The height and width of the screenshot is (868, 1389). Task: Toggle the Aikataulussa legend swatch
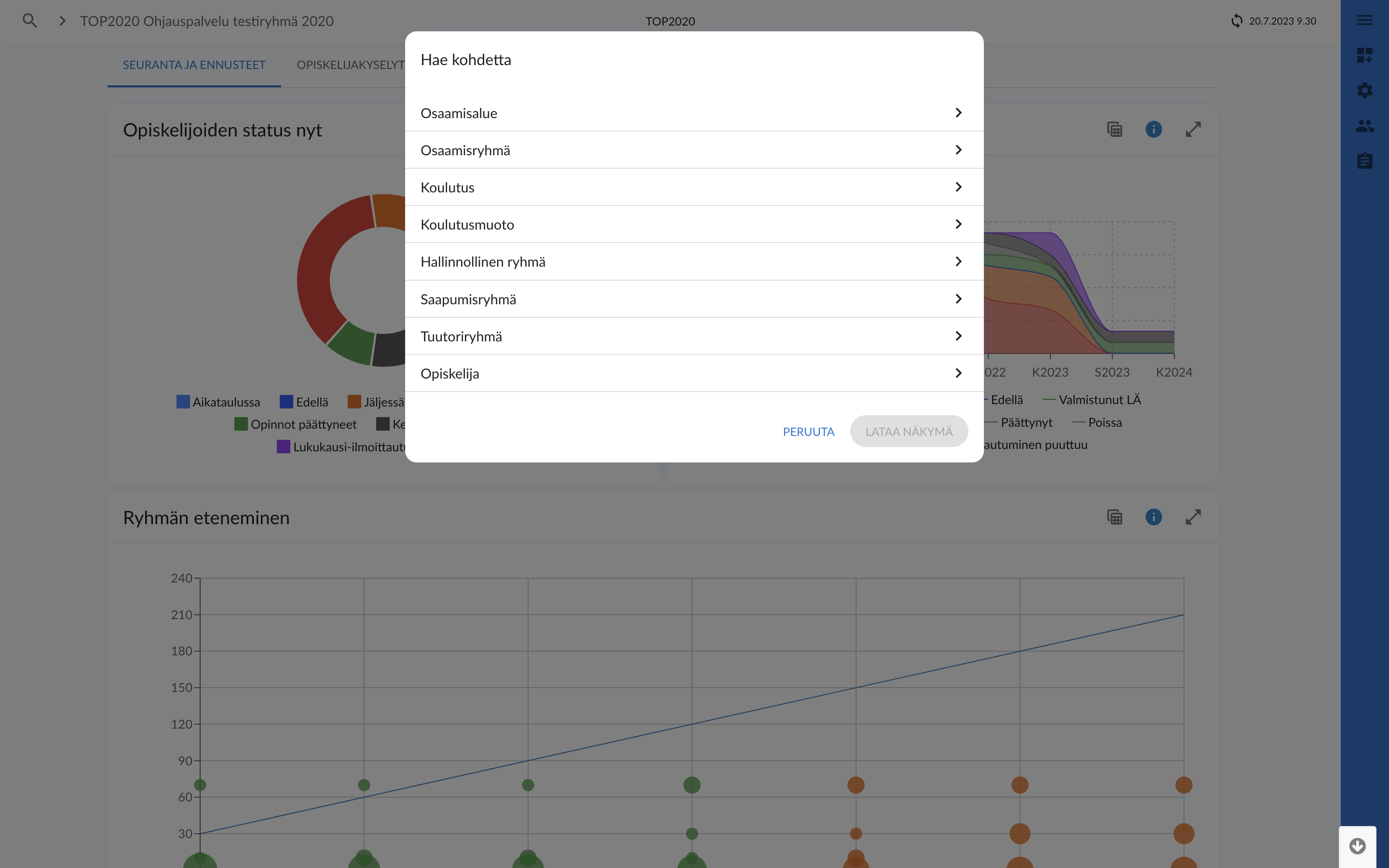[183, 402]
